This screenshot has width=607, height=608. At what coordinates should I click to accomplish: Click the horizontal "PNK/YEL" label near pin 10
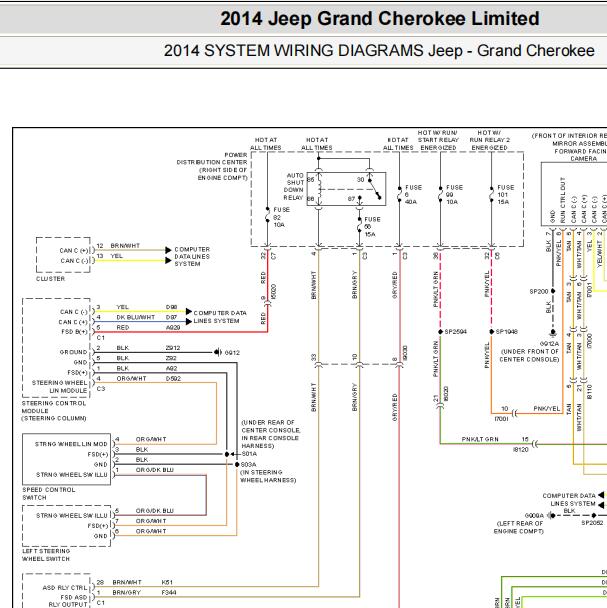[547, 409]
